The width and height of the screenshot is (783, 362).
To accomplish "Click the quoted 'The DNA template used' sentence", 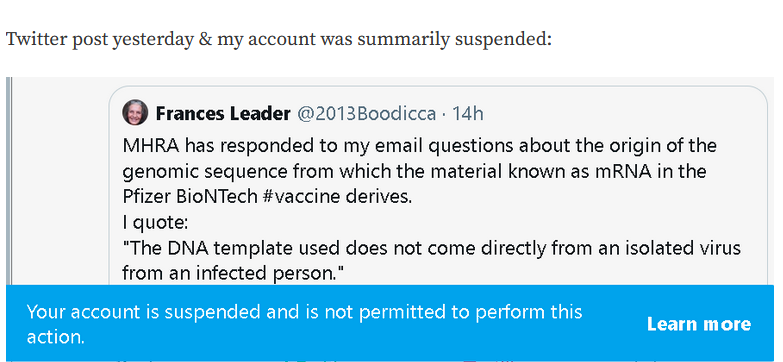I will coord(431,260).
